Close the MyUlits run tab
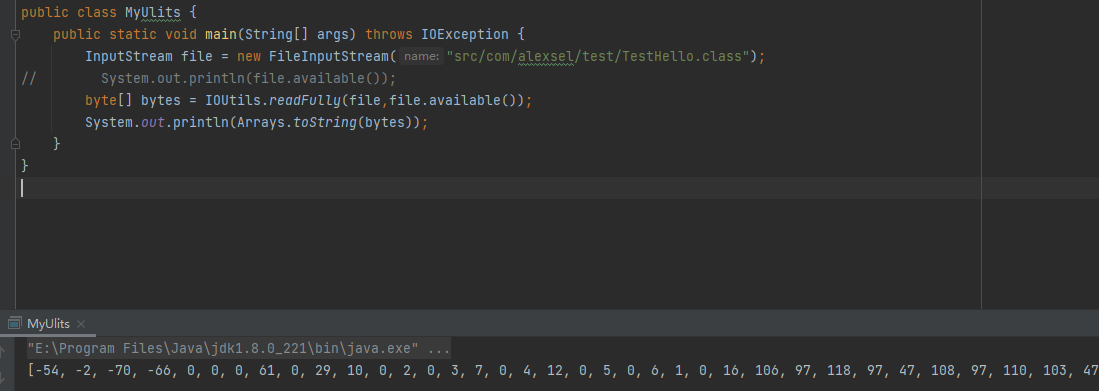 click(x=81, y=324)
